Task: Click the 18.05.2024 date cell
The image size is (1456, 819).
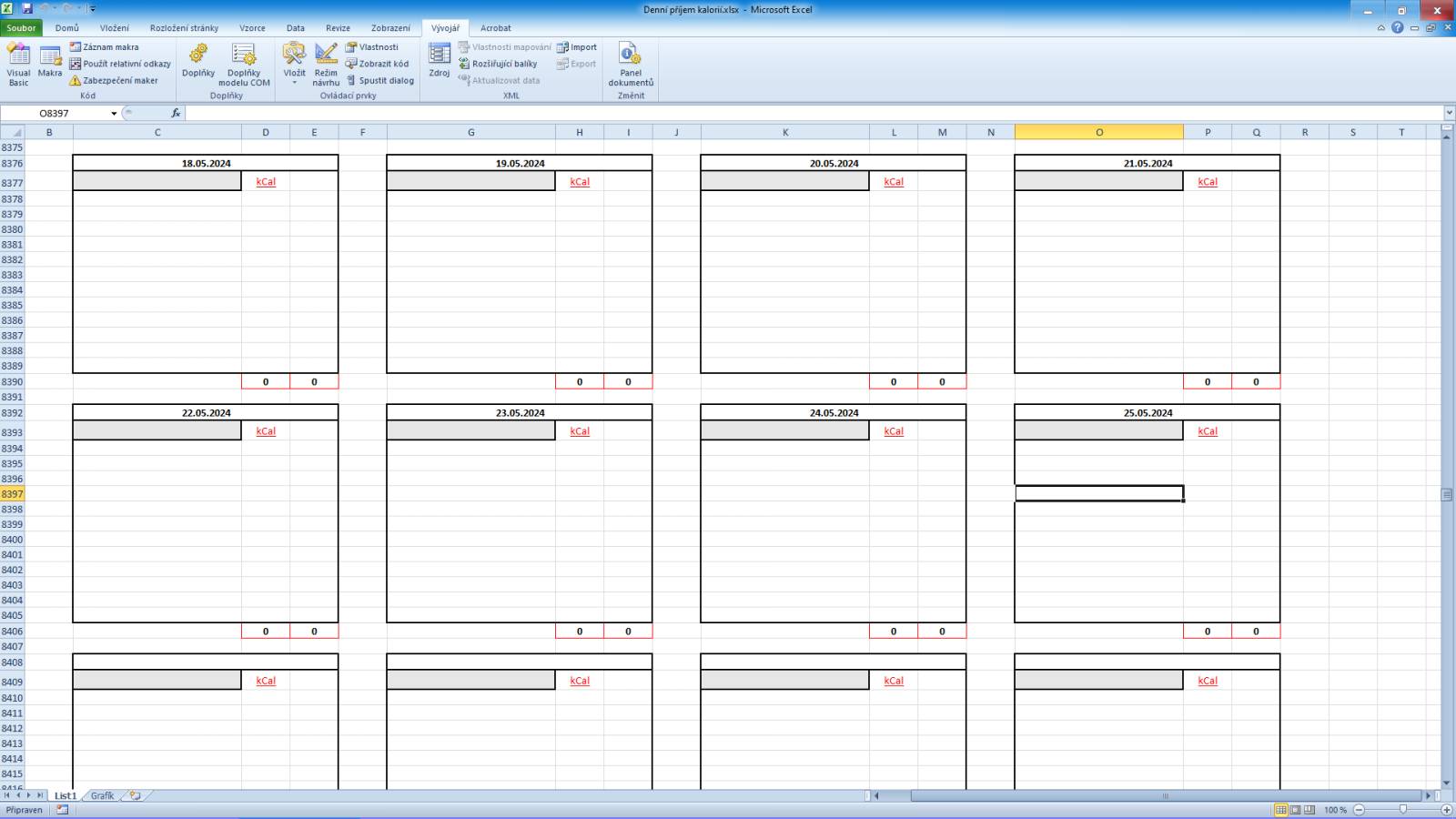Action: point(206,164)
